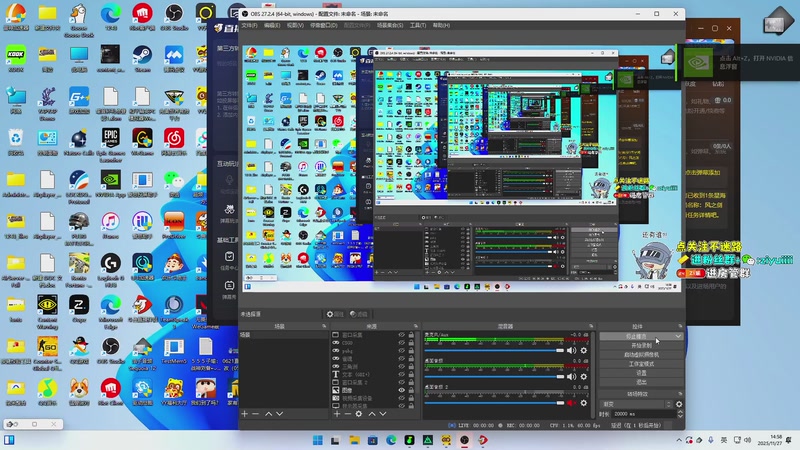
Task: Open the 帮助(H) menu in OBS
Action: [441, 25]
